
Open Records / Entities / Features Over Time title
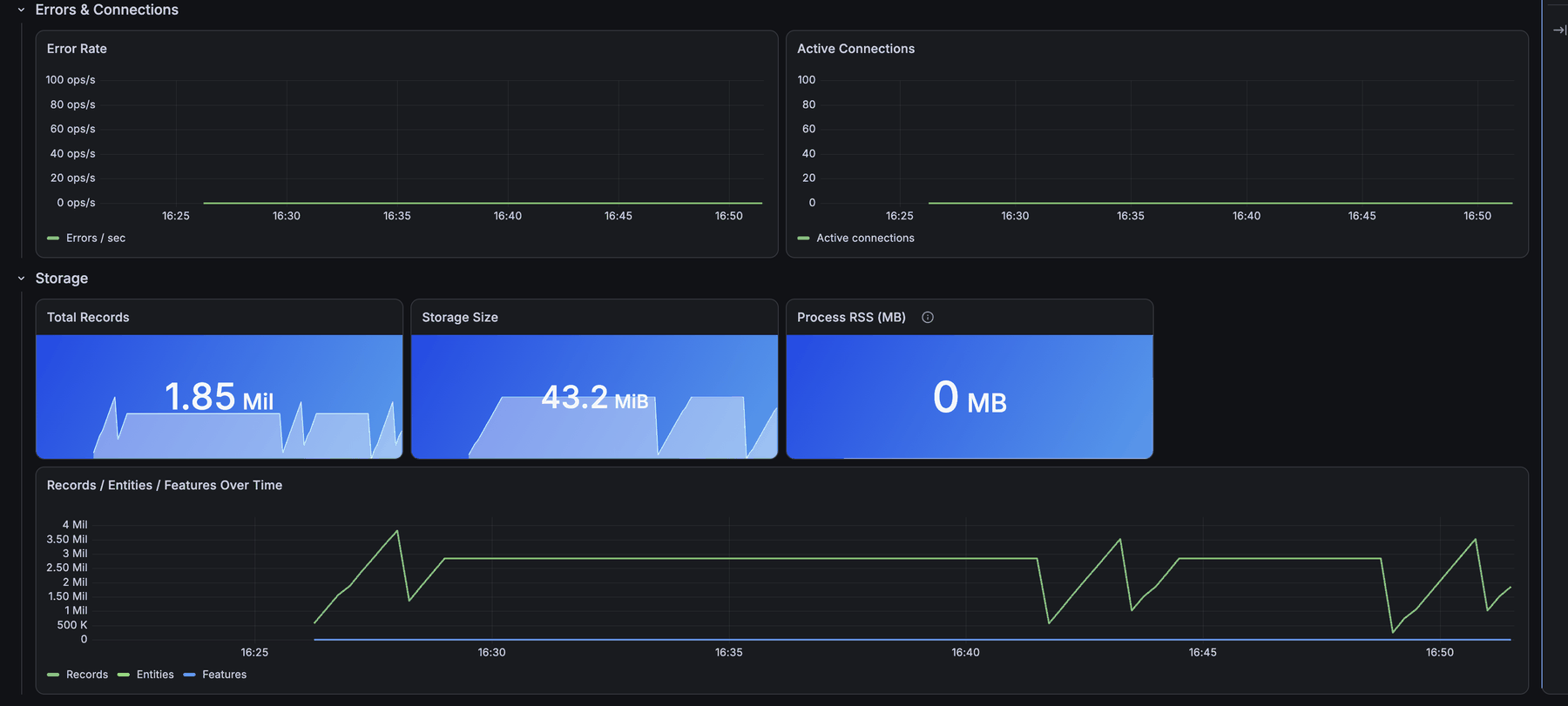(x=165, y=485)
